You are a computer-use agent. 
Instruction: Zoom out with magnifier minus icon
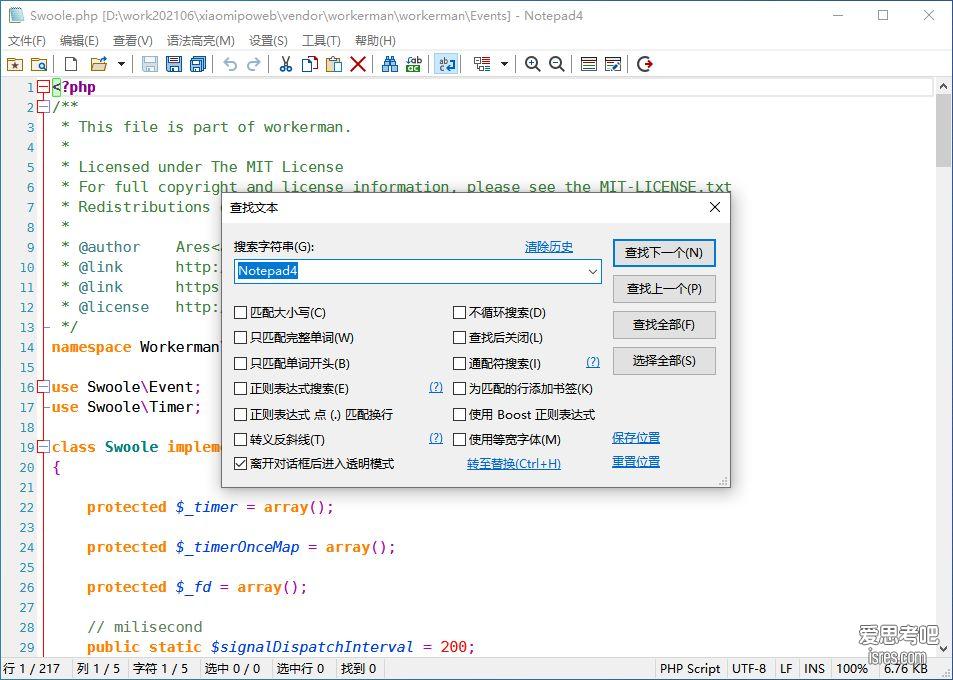(557, 64)
